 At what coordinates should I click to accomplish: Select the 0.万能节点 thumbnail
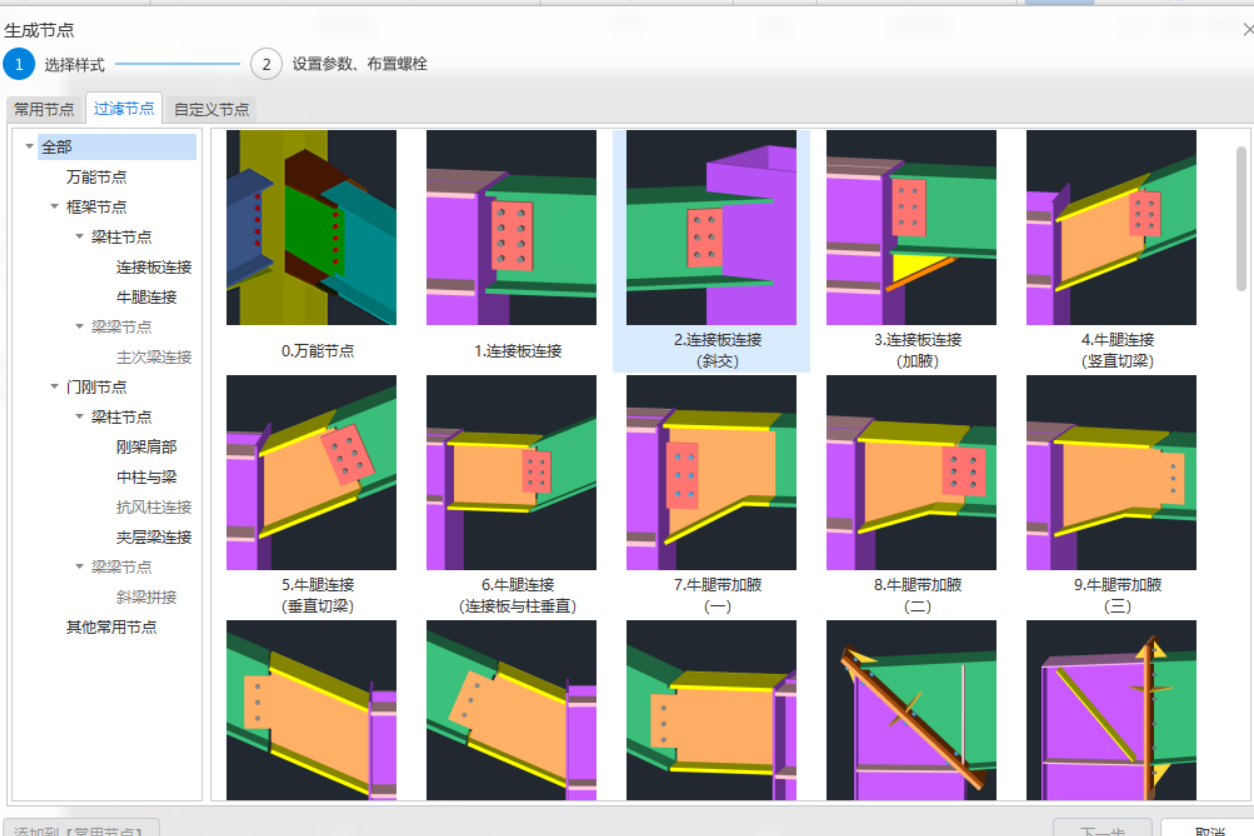click(311, 228)
